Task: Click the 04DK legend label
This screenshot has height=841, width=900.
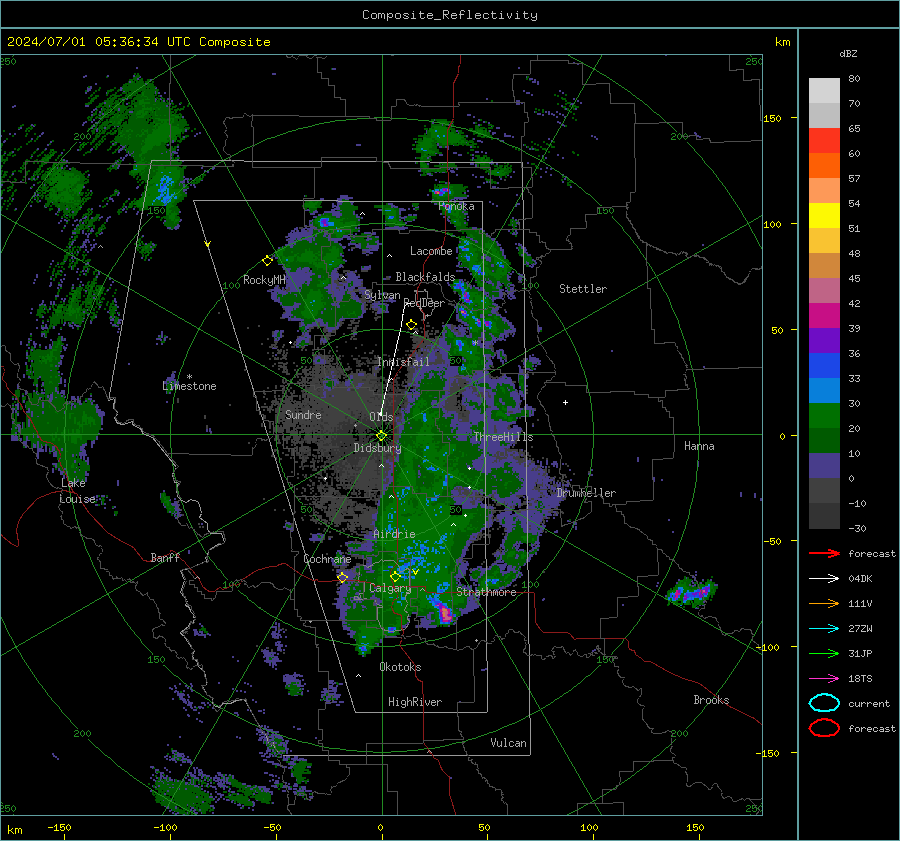Action: pyautogui.click(x=860, y=579)
